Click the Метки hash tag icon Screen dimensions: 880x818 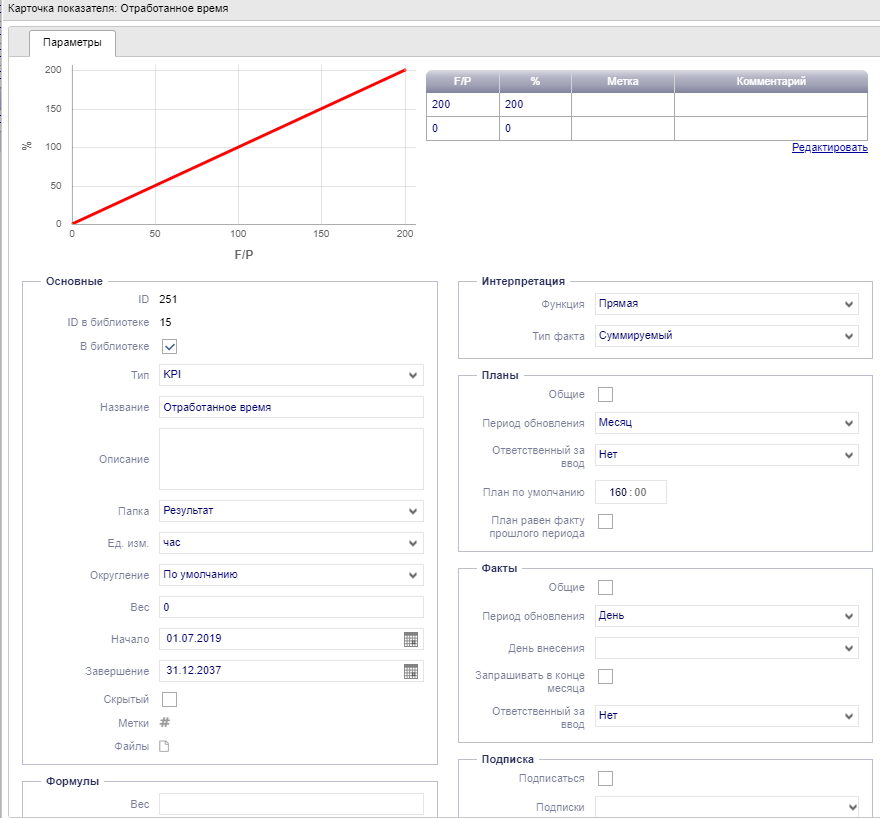click(x=166, y=723)
